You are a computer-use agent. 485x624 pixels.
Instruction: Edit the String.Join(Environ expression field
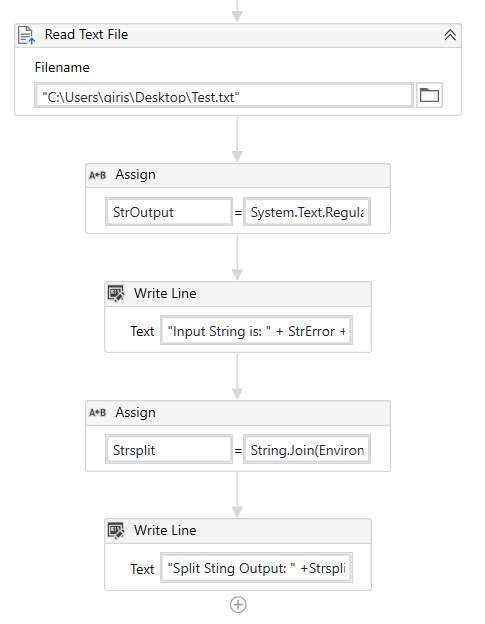(x=307, y=449)
